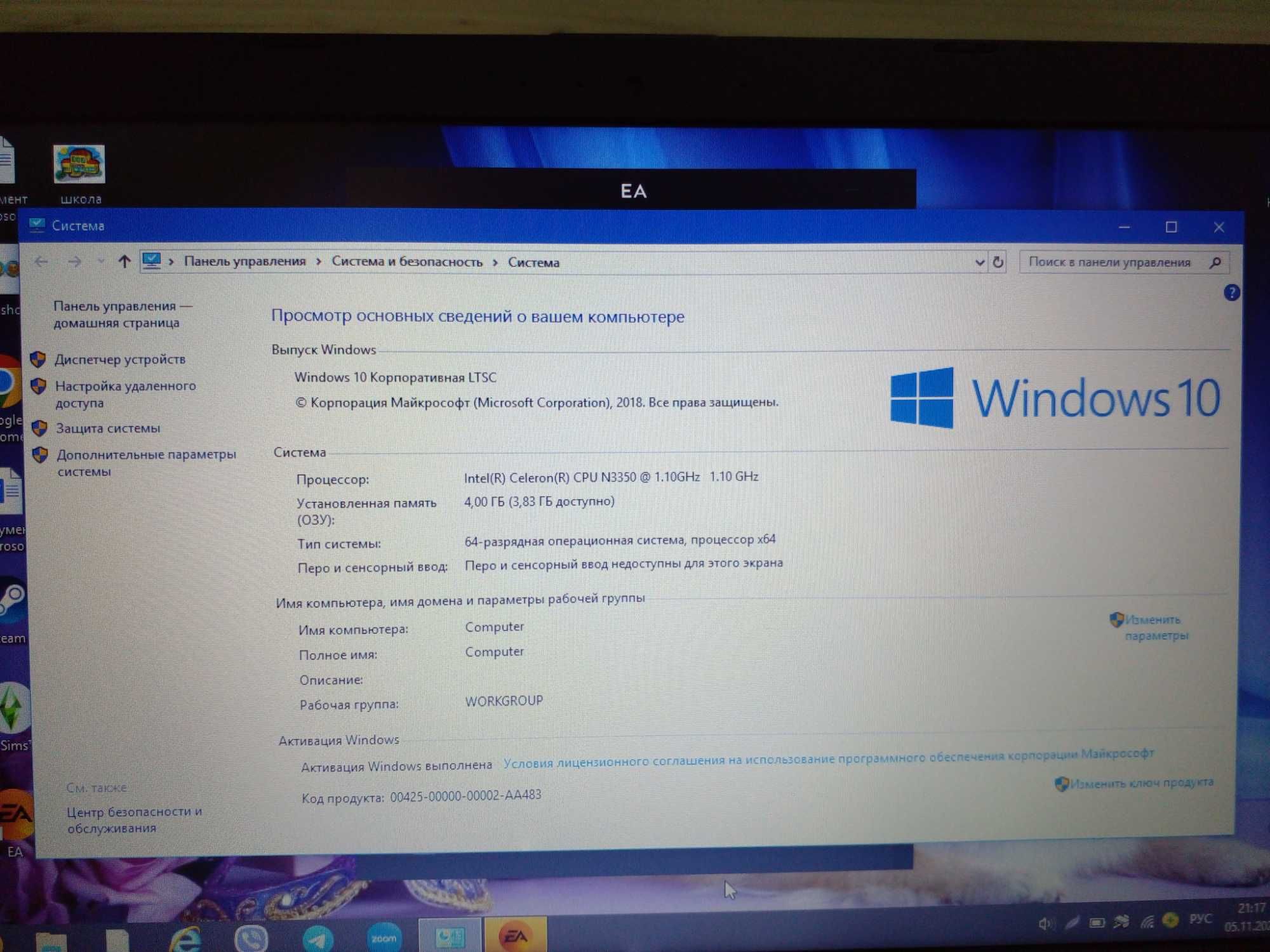
Task: Click shield icon beside Защита системы
Action: click(x=39, y=428)
